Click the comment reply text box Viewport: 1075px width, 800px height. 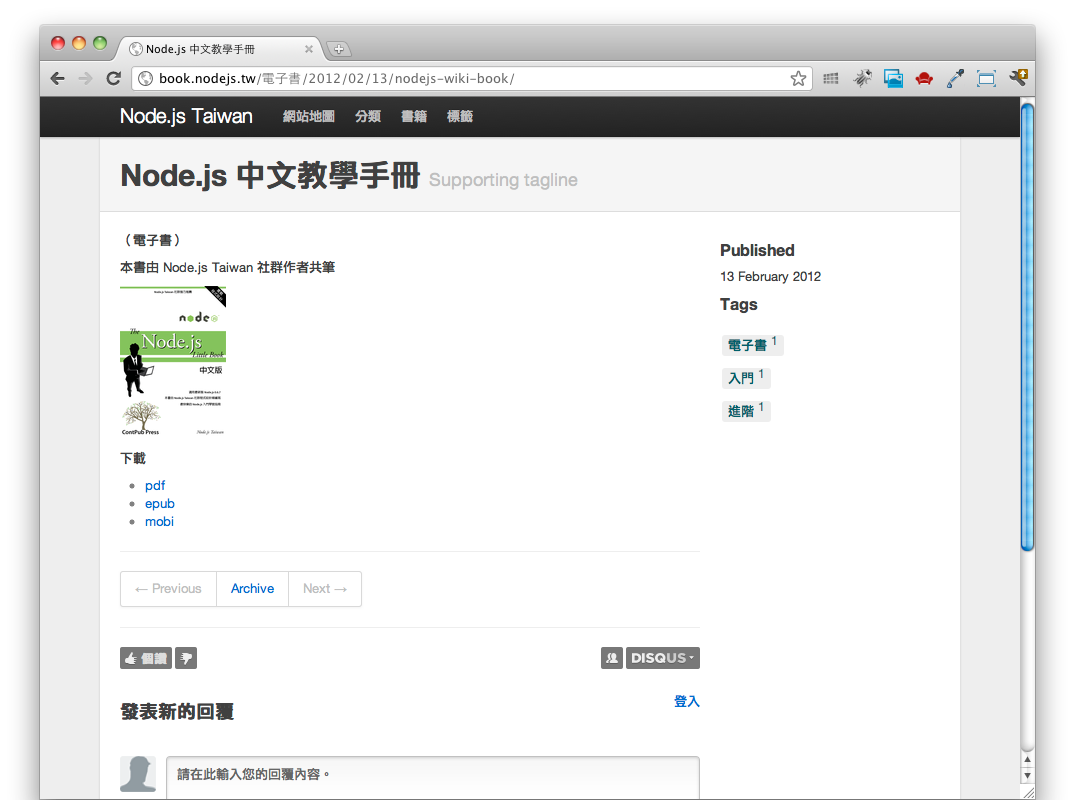pyautogui.click(x=433, y=777)
